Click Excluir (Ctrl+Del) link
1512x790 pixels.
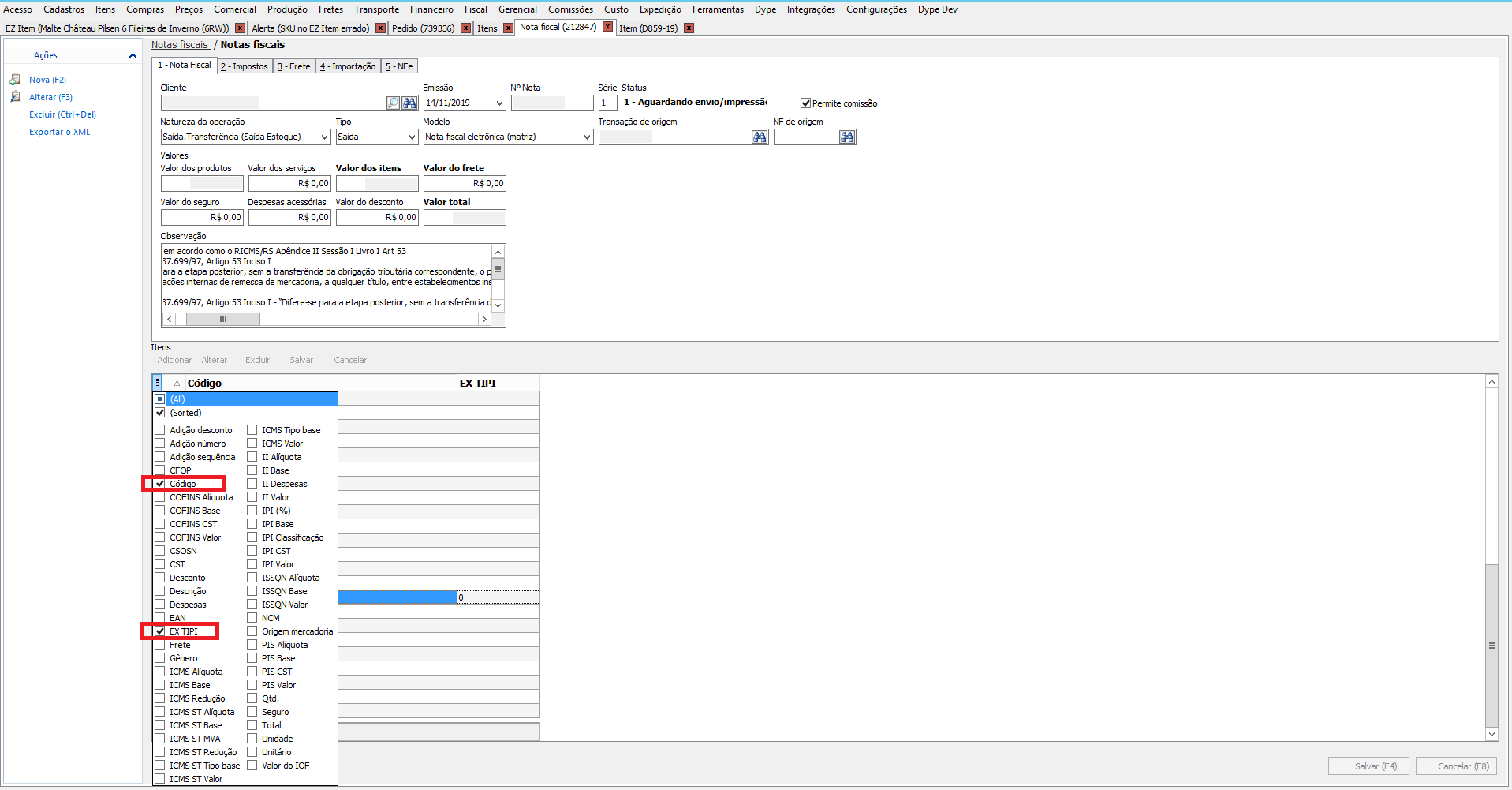[62, 114]
